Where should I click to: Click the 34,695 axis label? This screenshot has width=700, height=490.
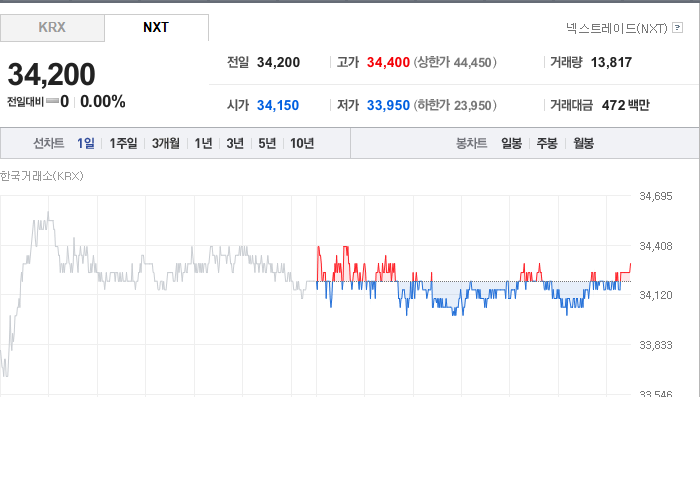656,196
